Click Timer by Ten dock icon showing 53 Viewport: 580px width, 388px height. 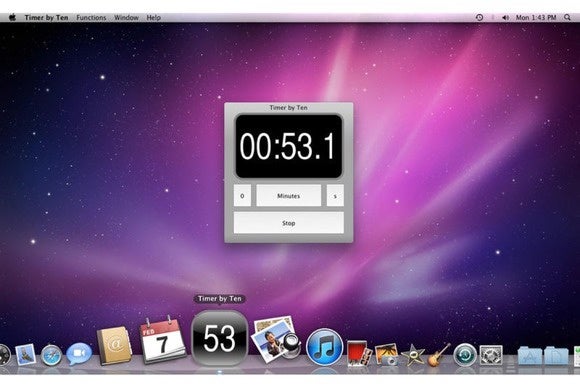(x=219, y=338)
